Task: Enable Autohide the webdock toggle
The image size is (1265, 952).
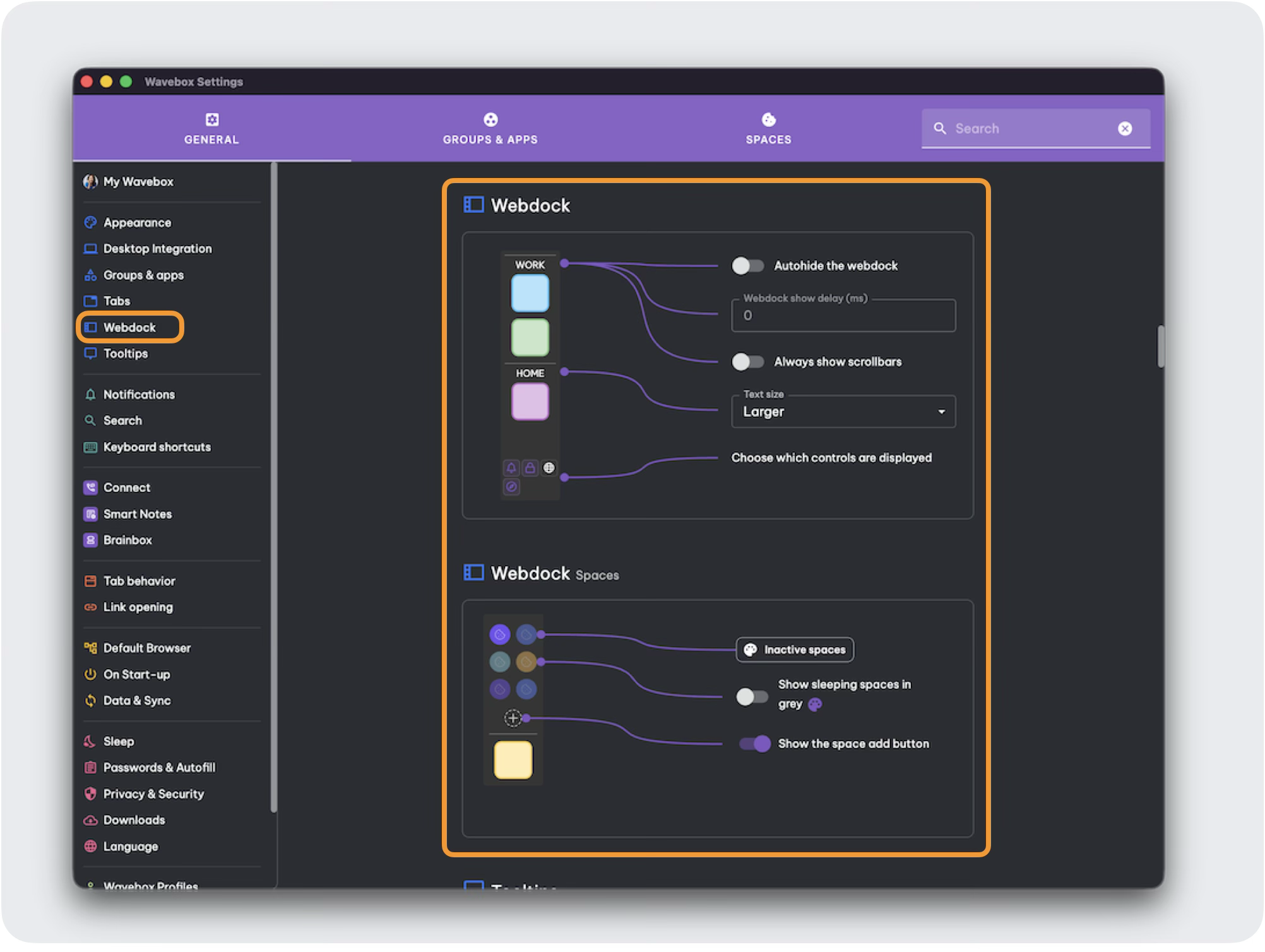Action: point(747,266)
